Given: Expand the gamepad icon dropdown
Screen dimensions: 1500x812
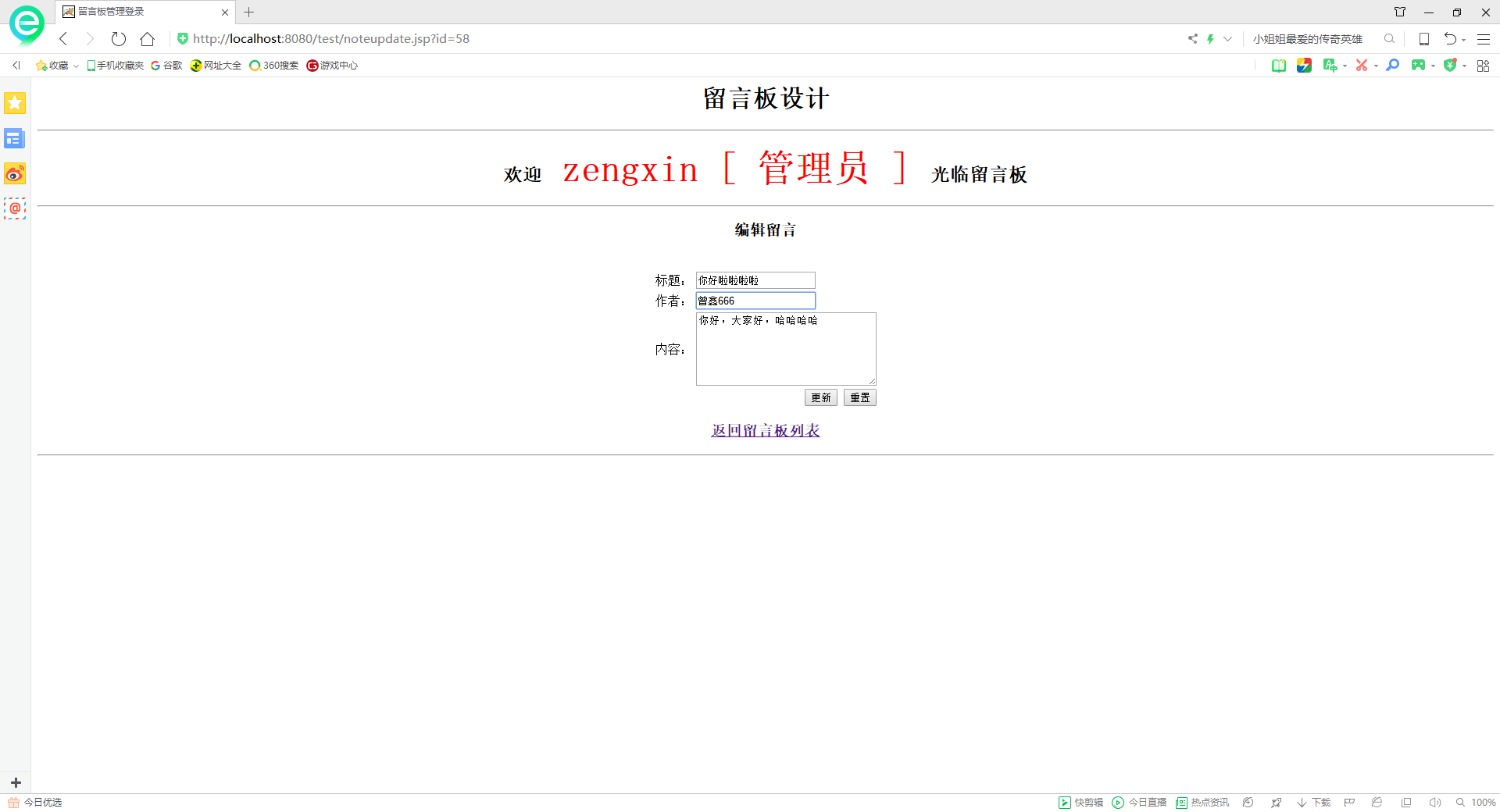Looking at the screenshot, I should click(1433, 66).
